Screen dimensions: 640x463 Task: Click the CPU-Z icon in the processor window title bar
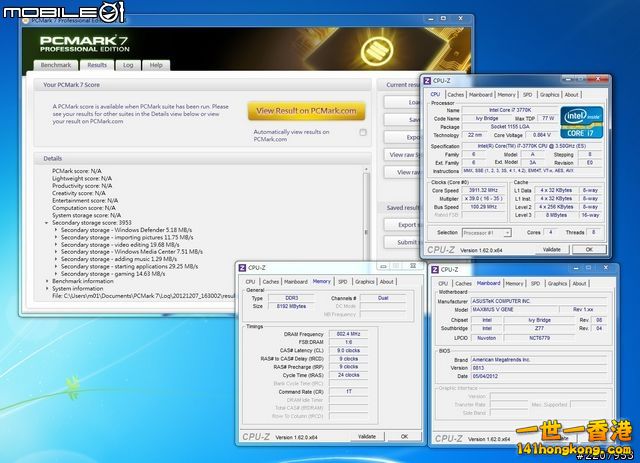pyautogui.click(x=427, y=80)
